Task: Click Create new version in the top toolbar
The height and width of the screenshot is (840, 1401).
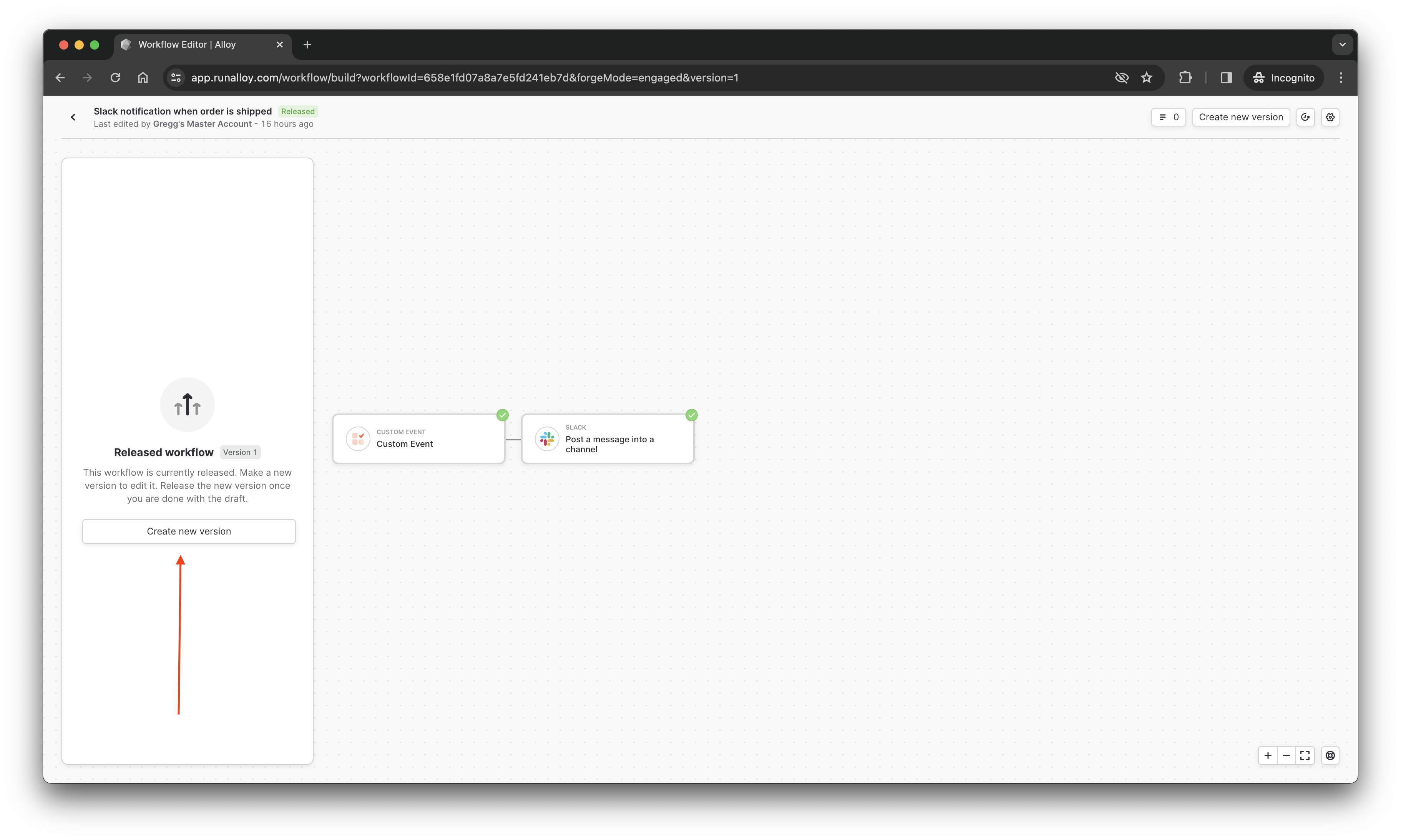Action: (1240, 117)
